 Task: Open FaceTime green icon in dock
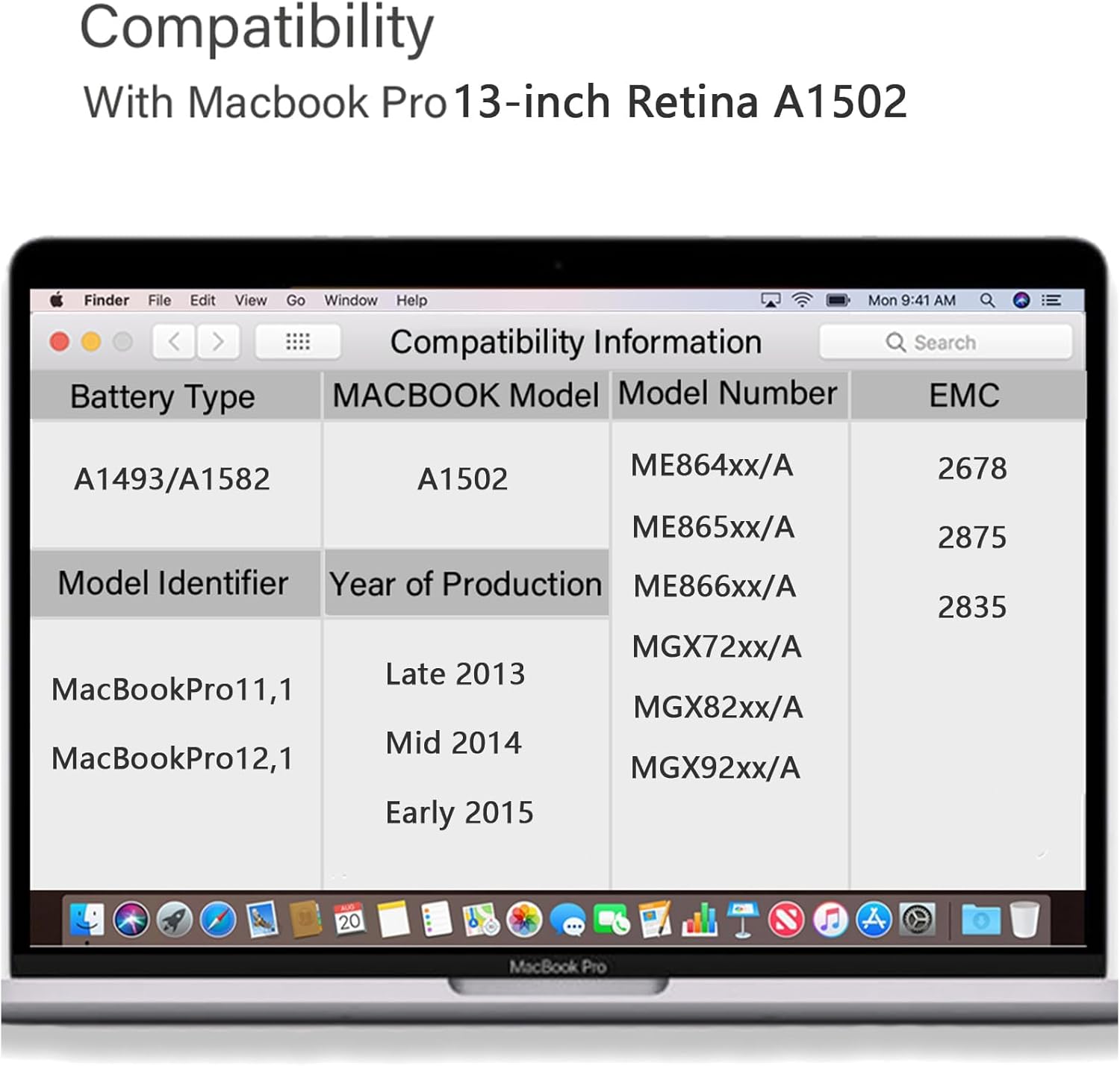coord(612,920)
